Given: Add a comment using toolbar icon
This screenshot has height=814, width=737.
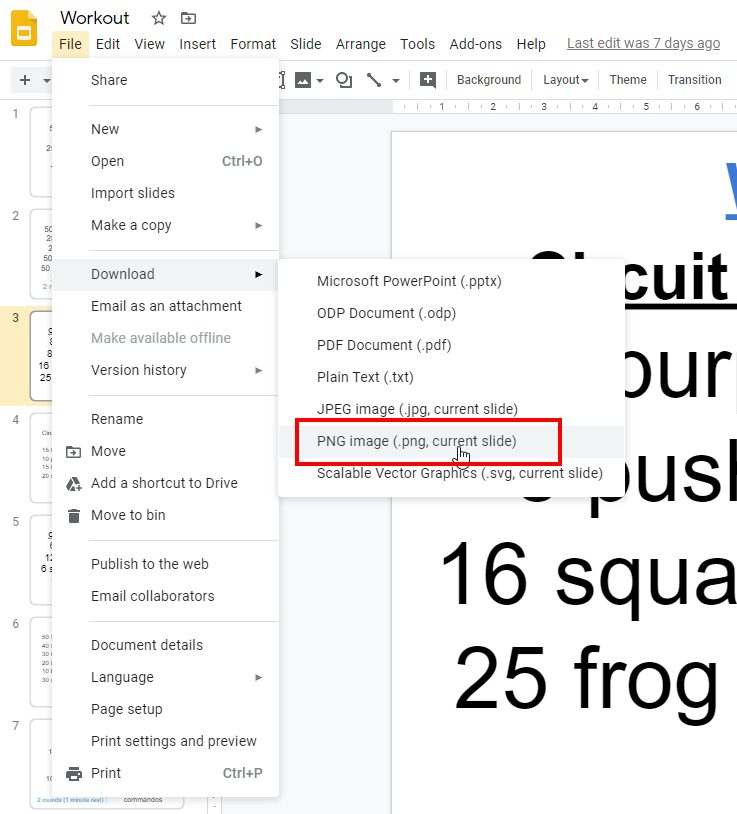Looking at the screenshot, I should point(428,80).
